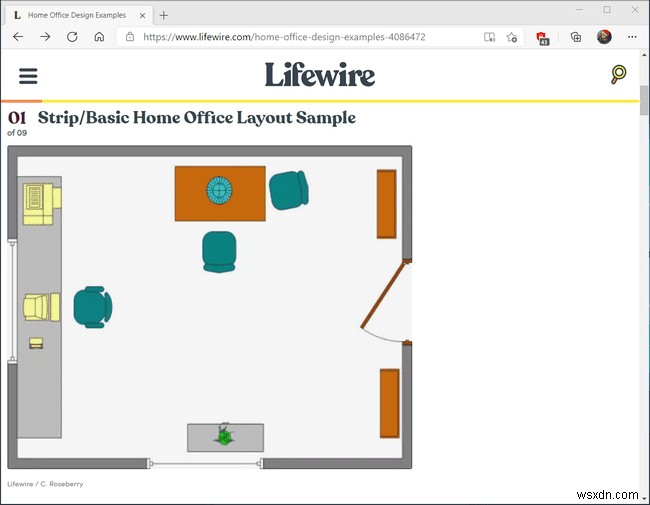
Task: Reload the page with the refresh icon
Action: click(72, 37)
